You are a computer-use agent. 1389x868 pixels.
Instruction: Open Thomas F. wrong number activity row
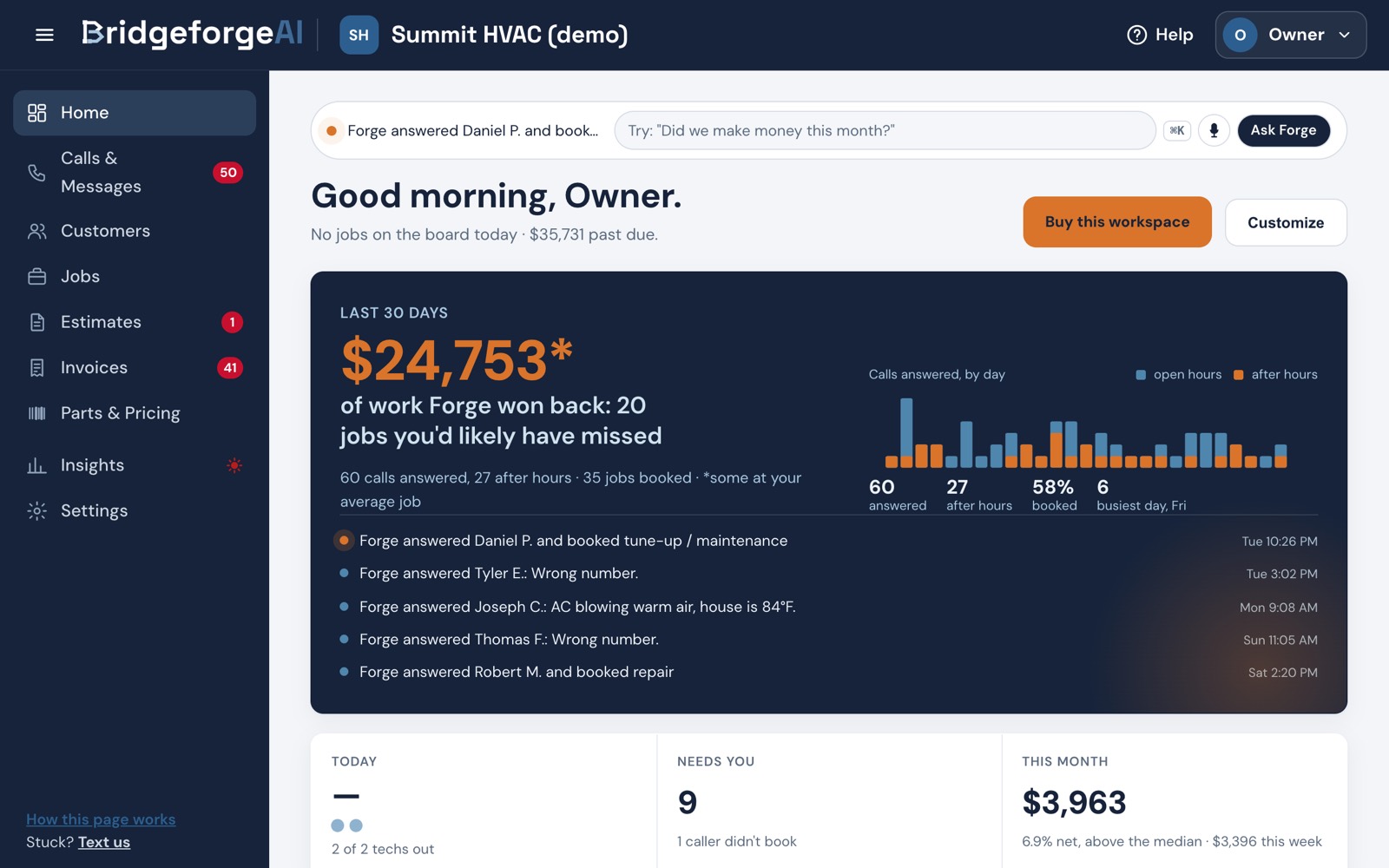[x=829, y=640]
